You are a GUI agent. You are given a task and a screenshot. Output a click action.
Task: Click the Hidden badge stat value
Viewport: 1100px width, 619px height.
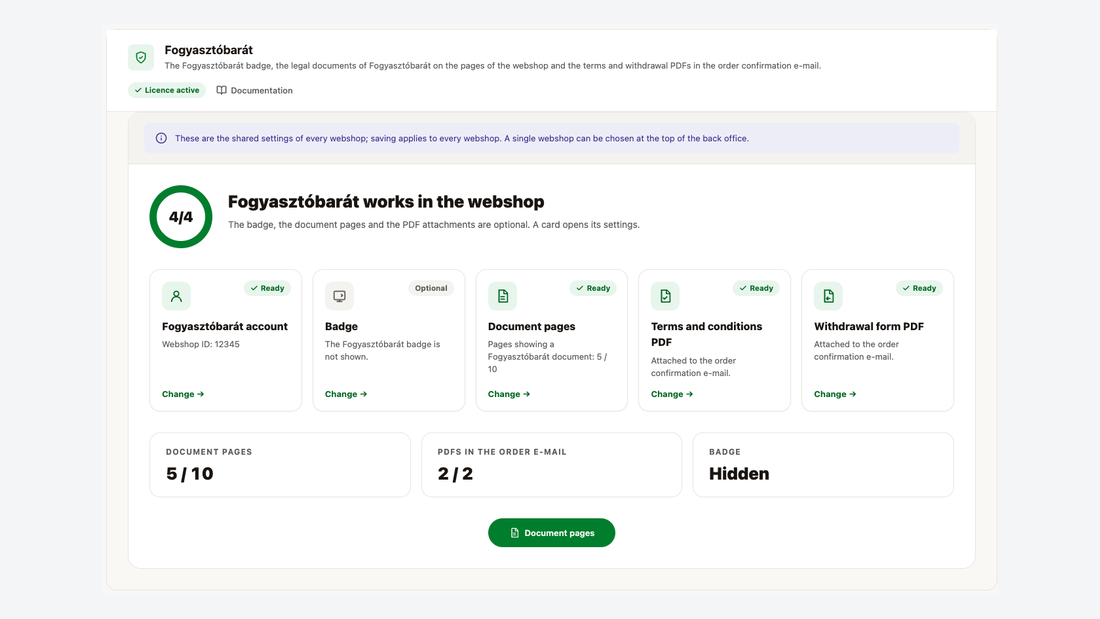pos(739,474)
